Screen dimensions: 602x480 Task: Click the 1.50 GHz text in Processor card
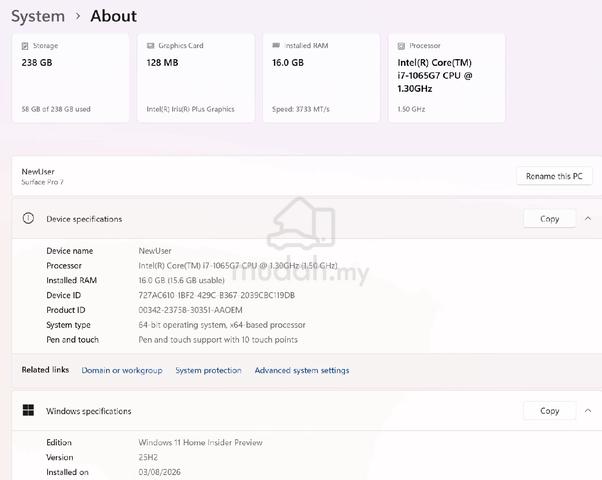click(411, 109)
